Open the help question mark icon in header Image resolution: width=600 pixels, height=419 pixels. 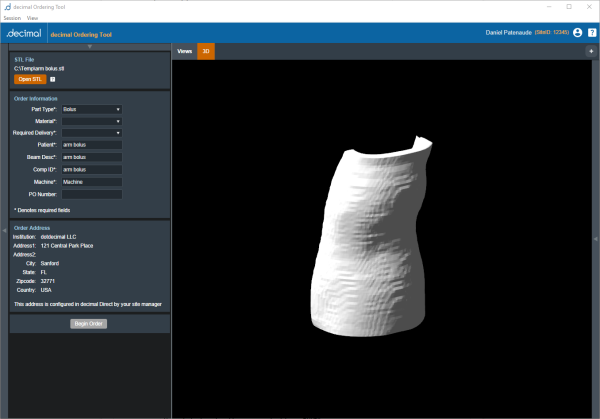[x=592, y=33]
